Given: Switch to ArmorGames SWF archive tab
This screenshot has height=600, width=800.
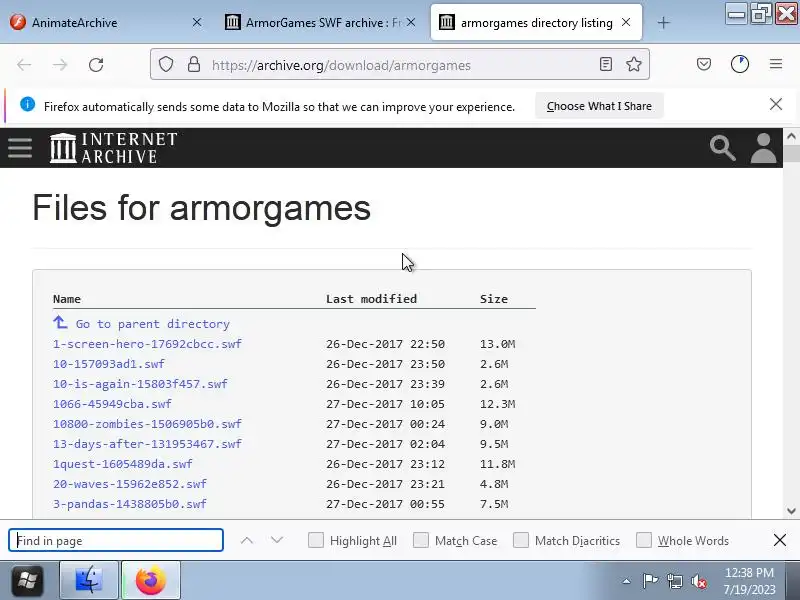Looking at the screenshot, I should [x=320, y=22].
